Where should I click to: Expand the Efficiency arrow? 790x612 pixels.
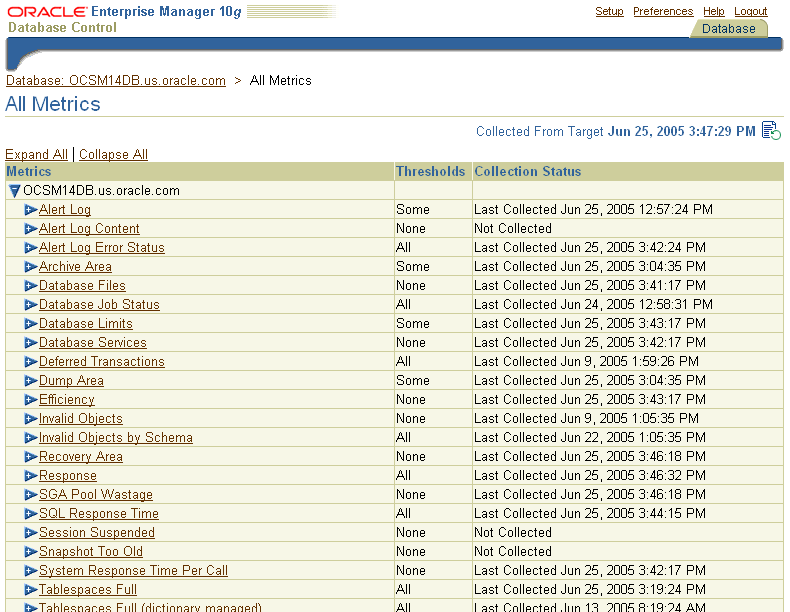point(31,399)
